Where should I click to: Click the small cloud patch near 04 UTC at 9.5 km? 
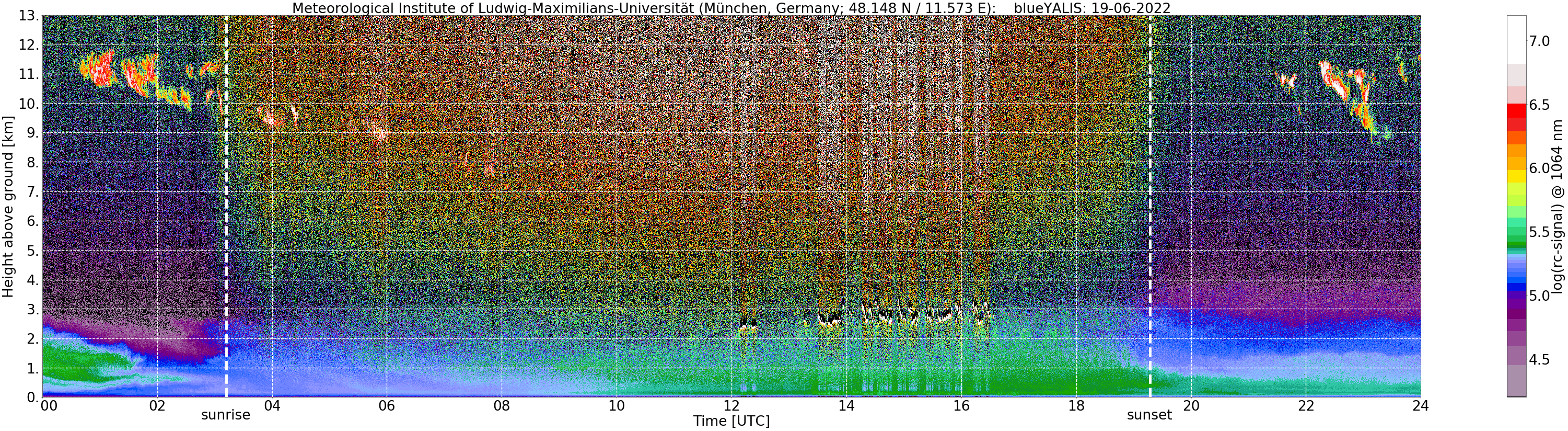272,117
